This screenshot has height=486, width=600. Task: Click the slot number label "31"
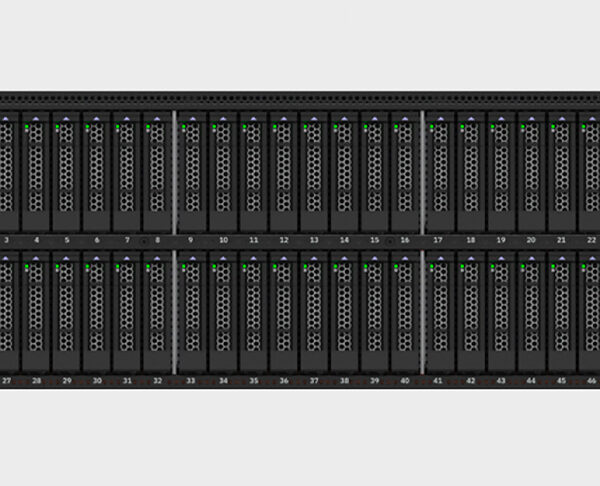click(127, 380)
